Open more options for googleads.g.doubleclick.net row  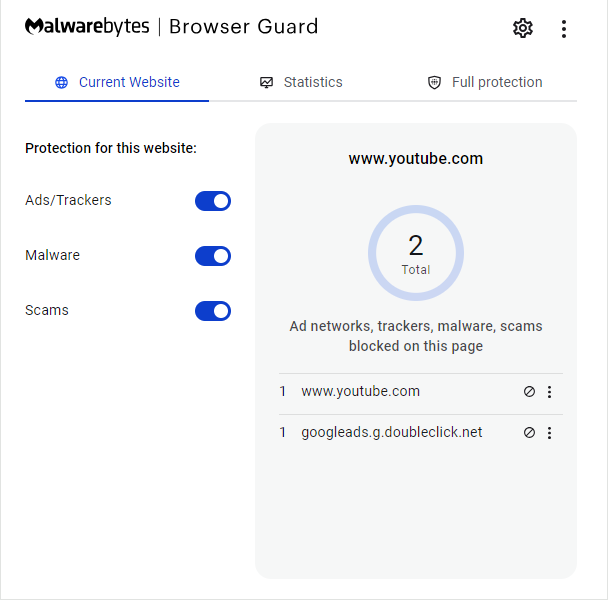549,432
